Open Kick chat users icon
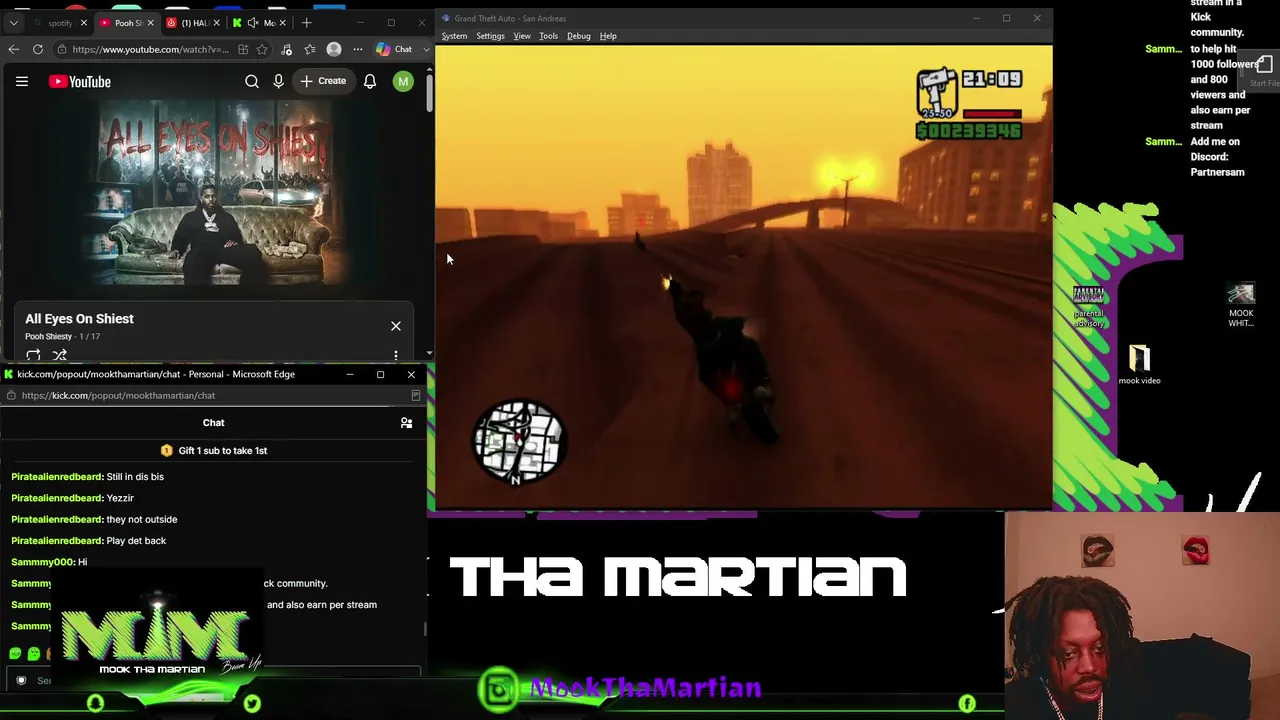Screen dimensions: 1280x720 pyautogui.click(x=406, y=423)
